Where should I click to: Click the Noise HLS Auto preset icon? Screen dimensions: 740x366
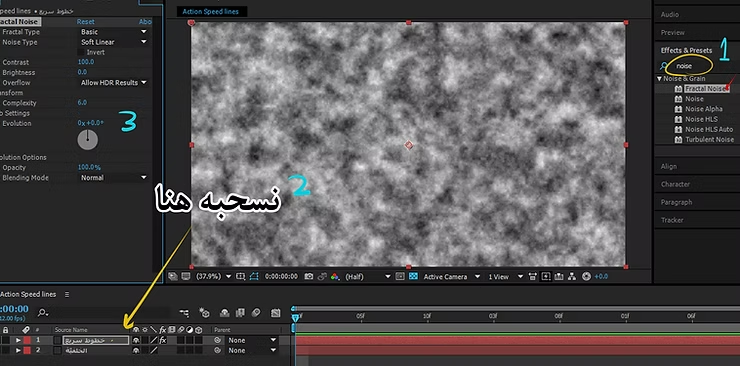pyautogui.click(x=678, y=129)
